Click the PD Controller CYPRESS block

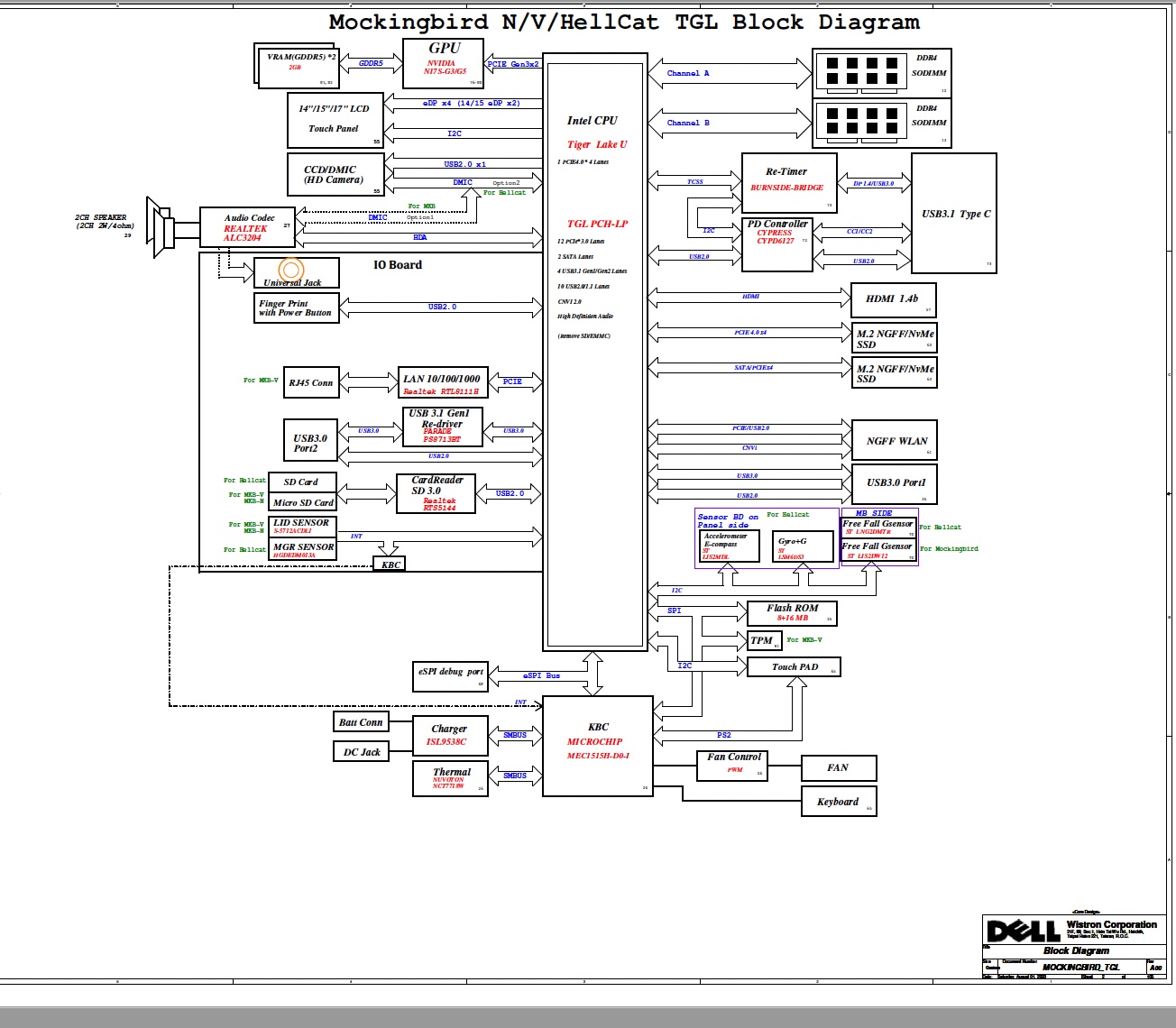click(x=777, y=244)
